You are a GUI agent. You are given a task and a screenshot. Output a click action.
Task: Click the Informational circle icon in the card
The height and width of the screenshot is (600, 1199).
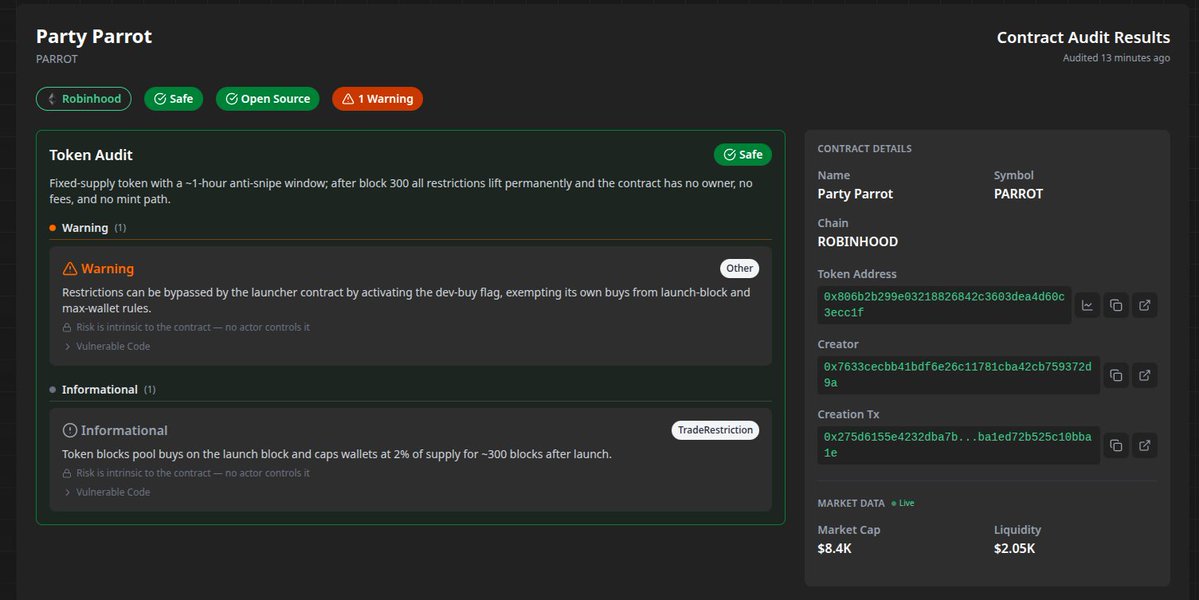[x=70, y=430]
